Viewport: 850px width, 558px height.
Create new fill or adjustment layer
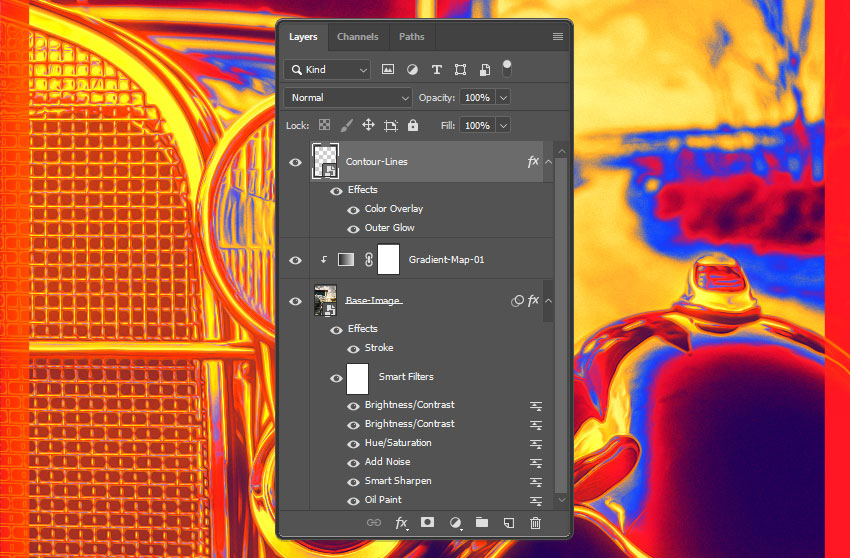[x=455, y=523]
